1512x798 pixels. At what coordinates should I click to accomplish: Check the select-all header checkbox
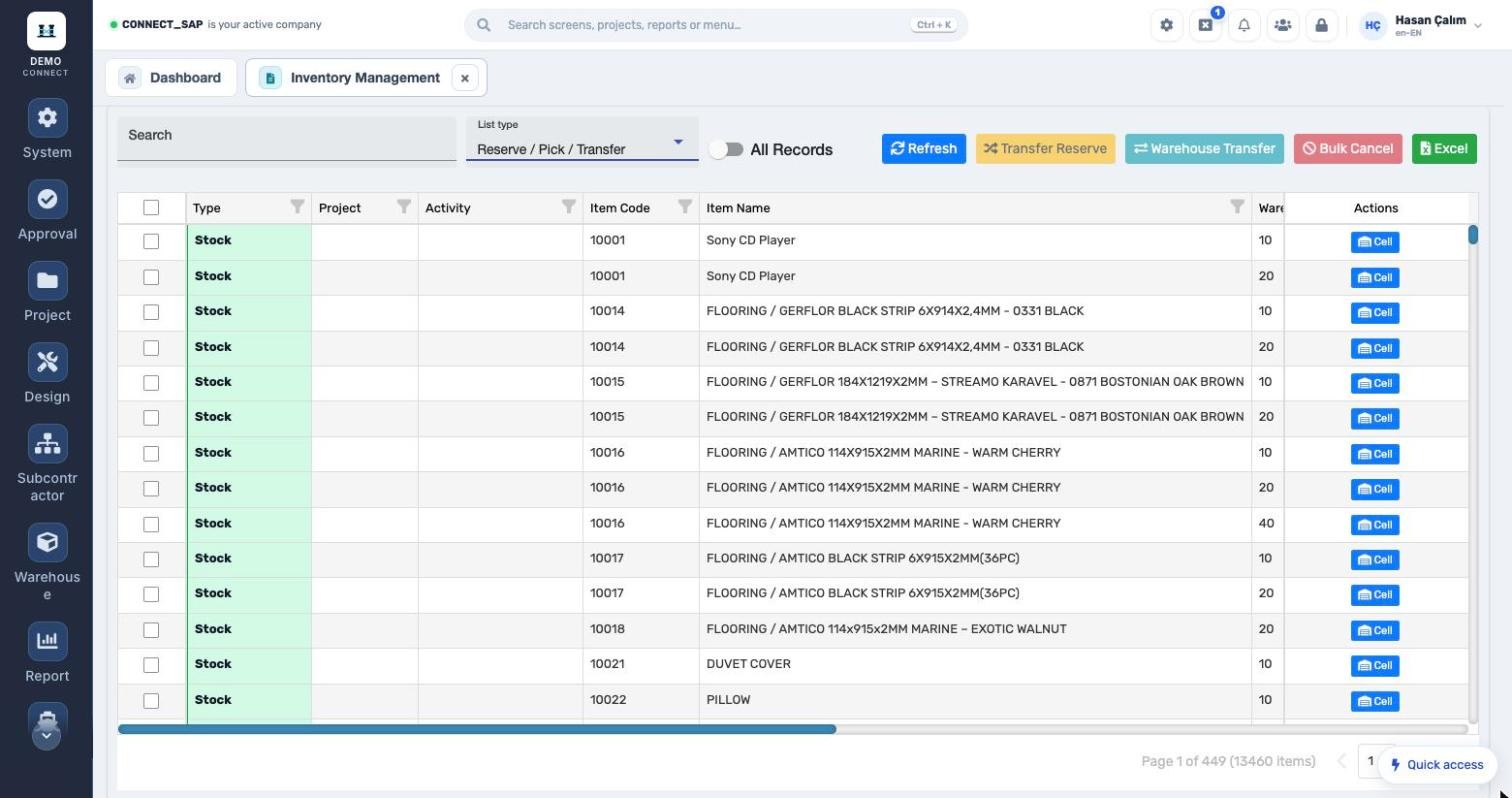point(151,207)
